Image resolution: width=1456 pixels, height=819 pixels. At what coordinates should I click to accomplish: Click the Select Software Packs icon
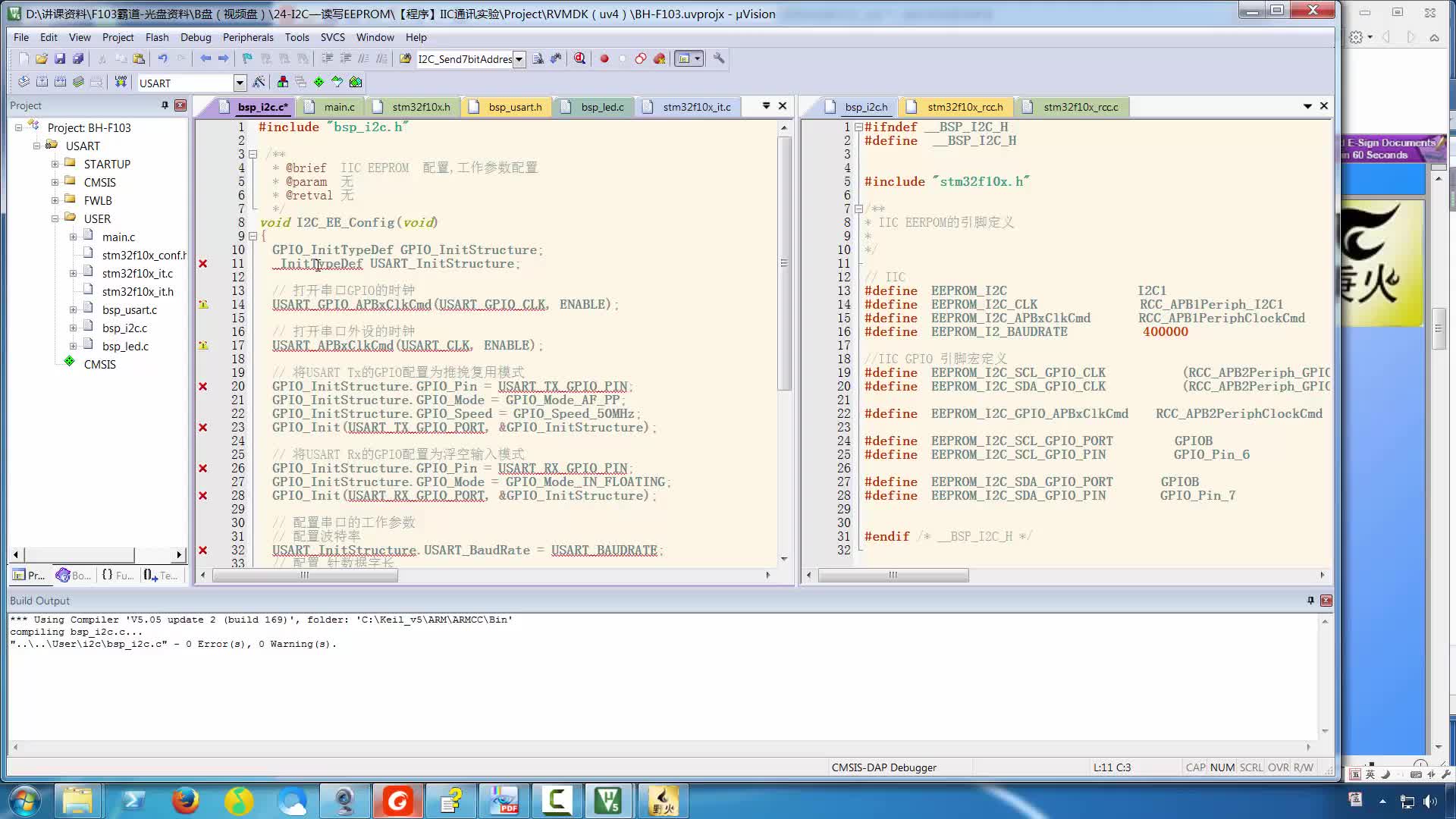point(337,82)
